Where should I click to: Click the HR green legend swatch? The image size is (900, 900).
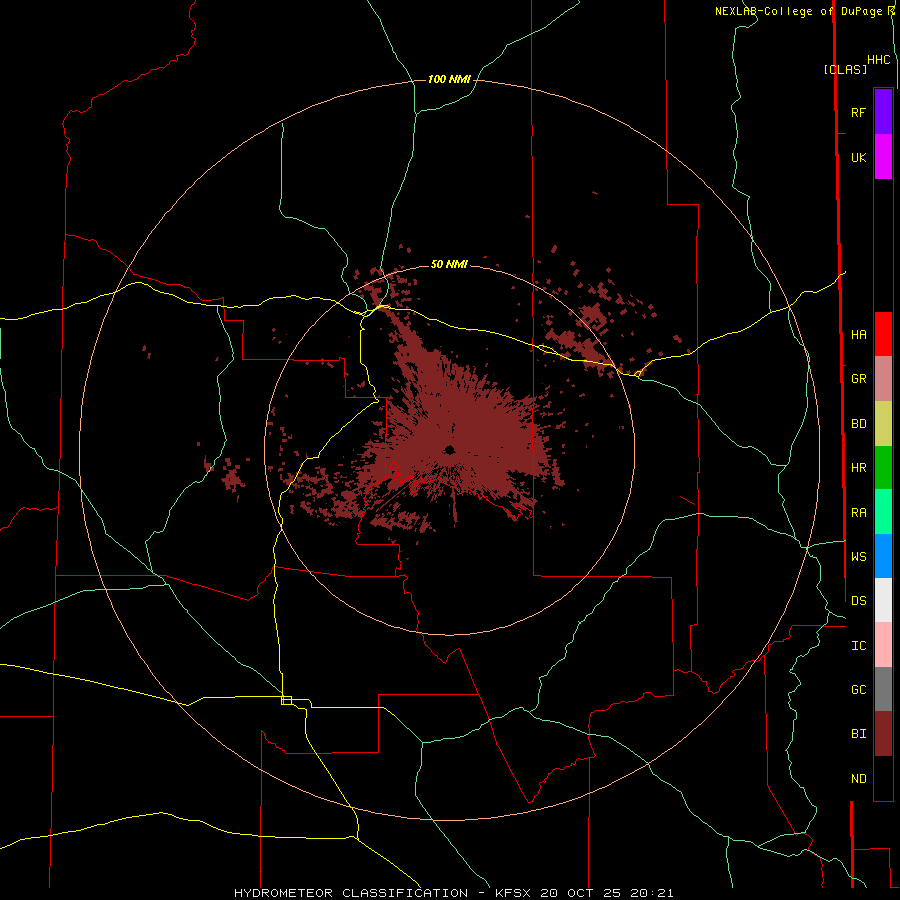pyautogui.click(x=883, y=468)
